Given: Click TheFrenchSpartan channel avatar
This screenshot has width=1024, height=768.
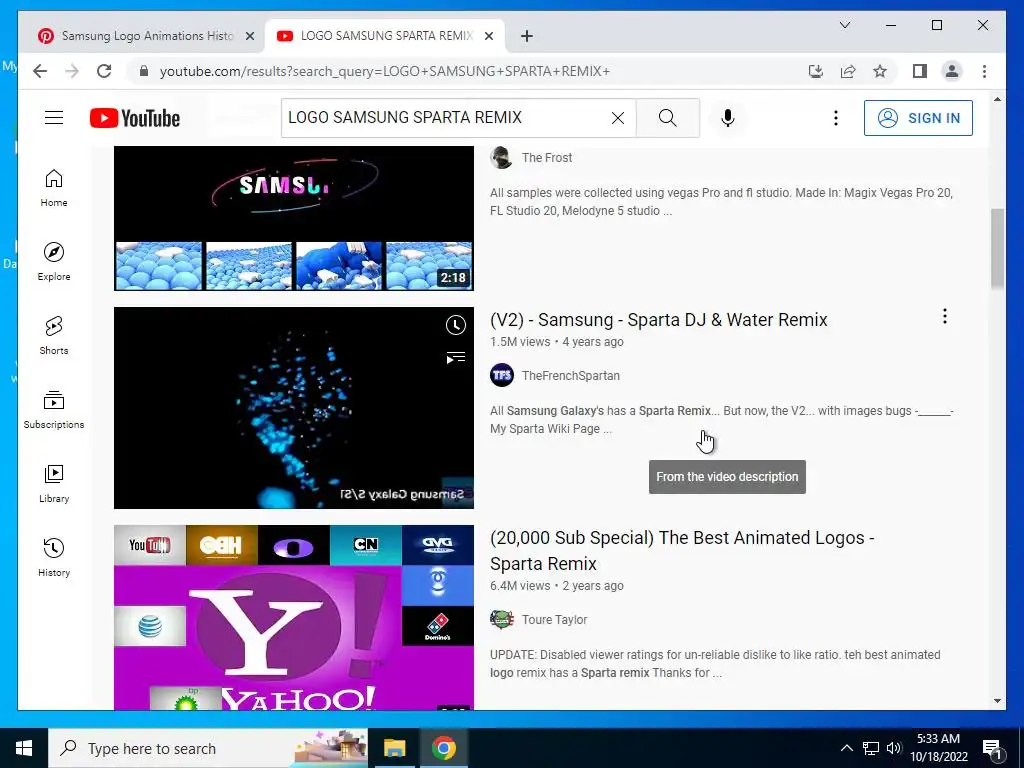Looking at the screenshot, I should (x=502, y=376).
